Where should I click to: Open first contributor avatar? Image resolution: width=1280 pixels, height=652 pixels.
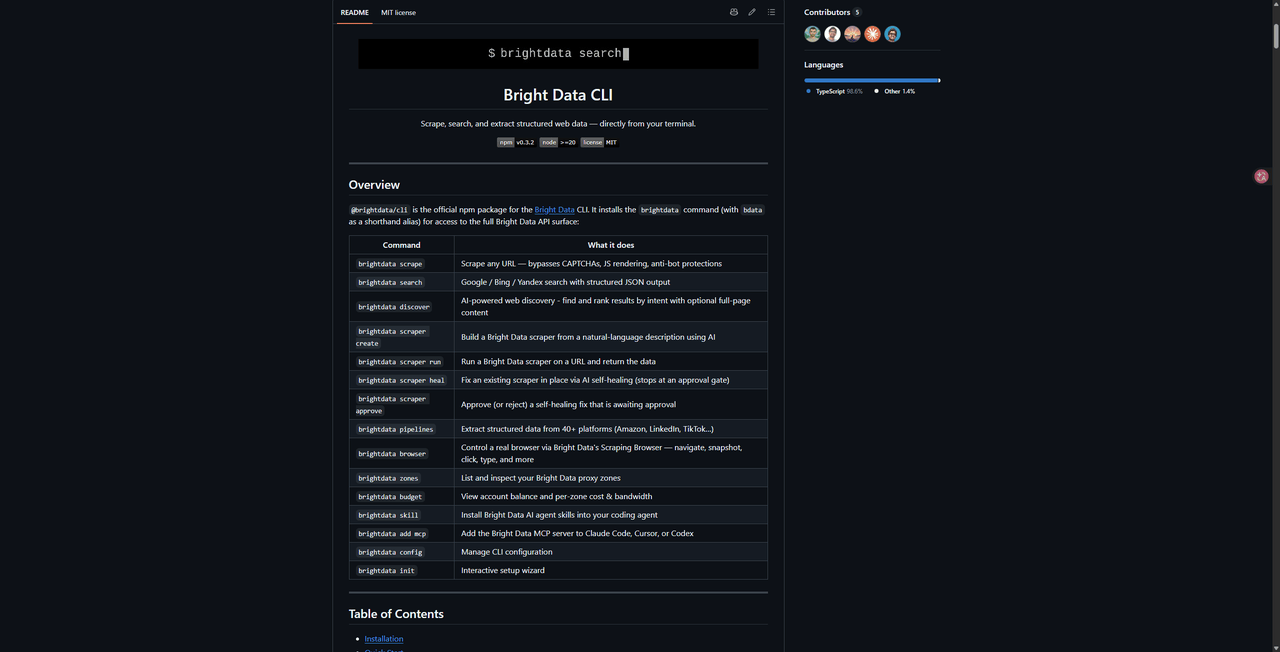click(x=812, y=34)
